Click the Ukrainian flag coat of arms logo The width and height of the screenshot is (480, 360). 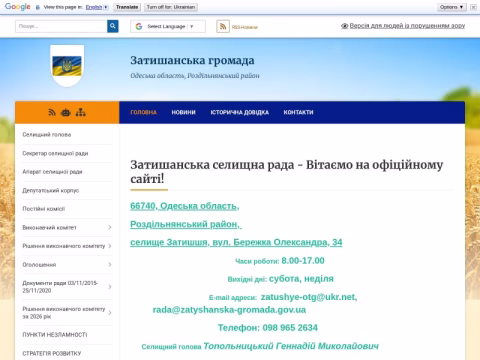click(67, 66)
